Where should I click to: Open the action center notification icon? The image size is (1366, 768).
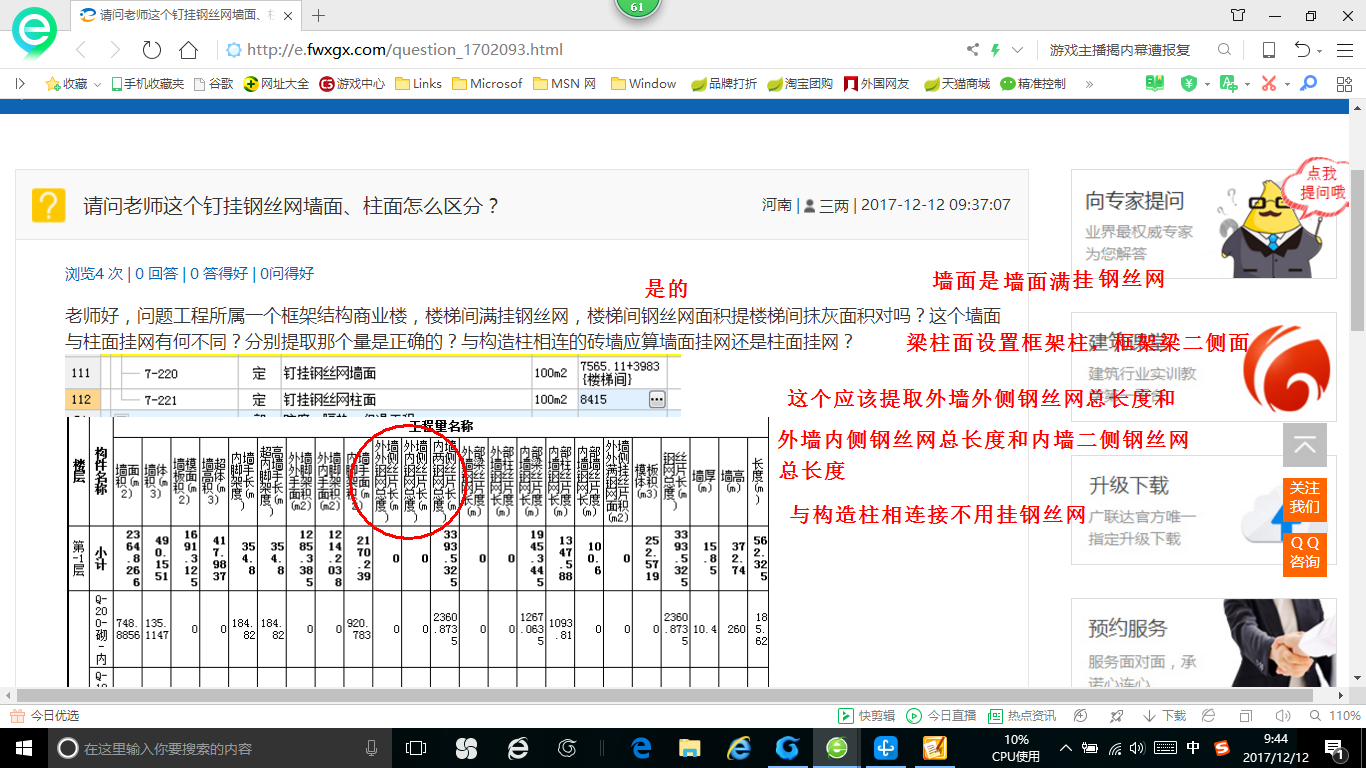pos(1335,748)
